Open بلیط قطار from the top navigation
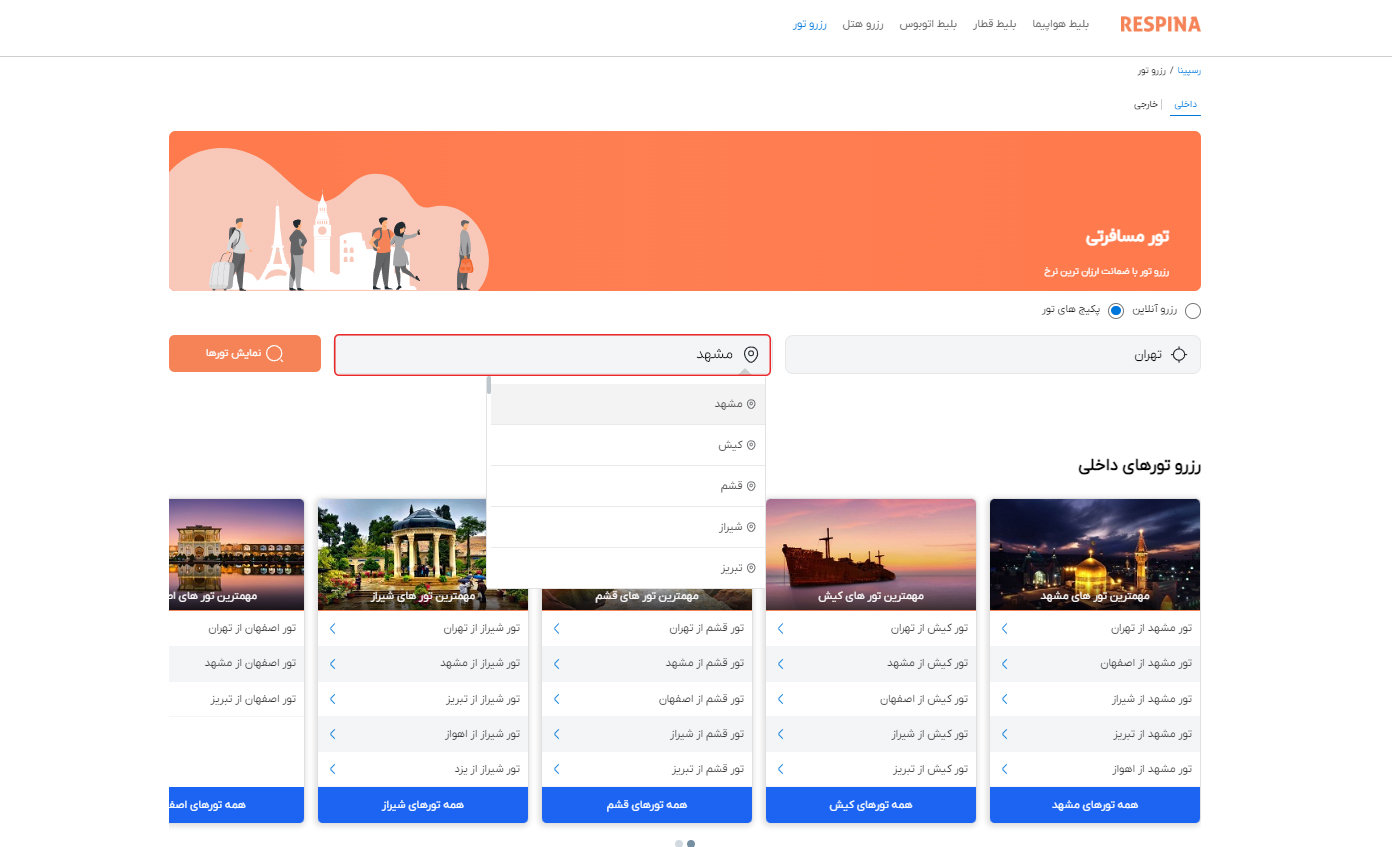Viewport: 1392px width, 847px height. (x=993, y=24)
